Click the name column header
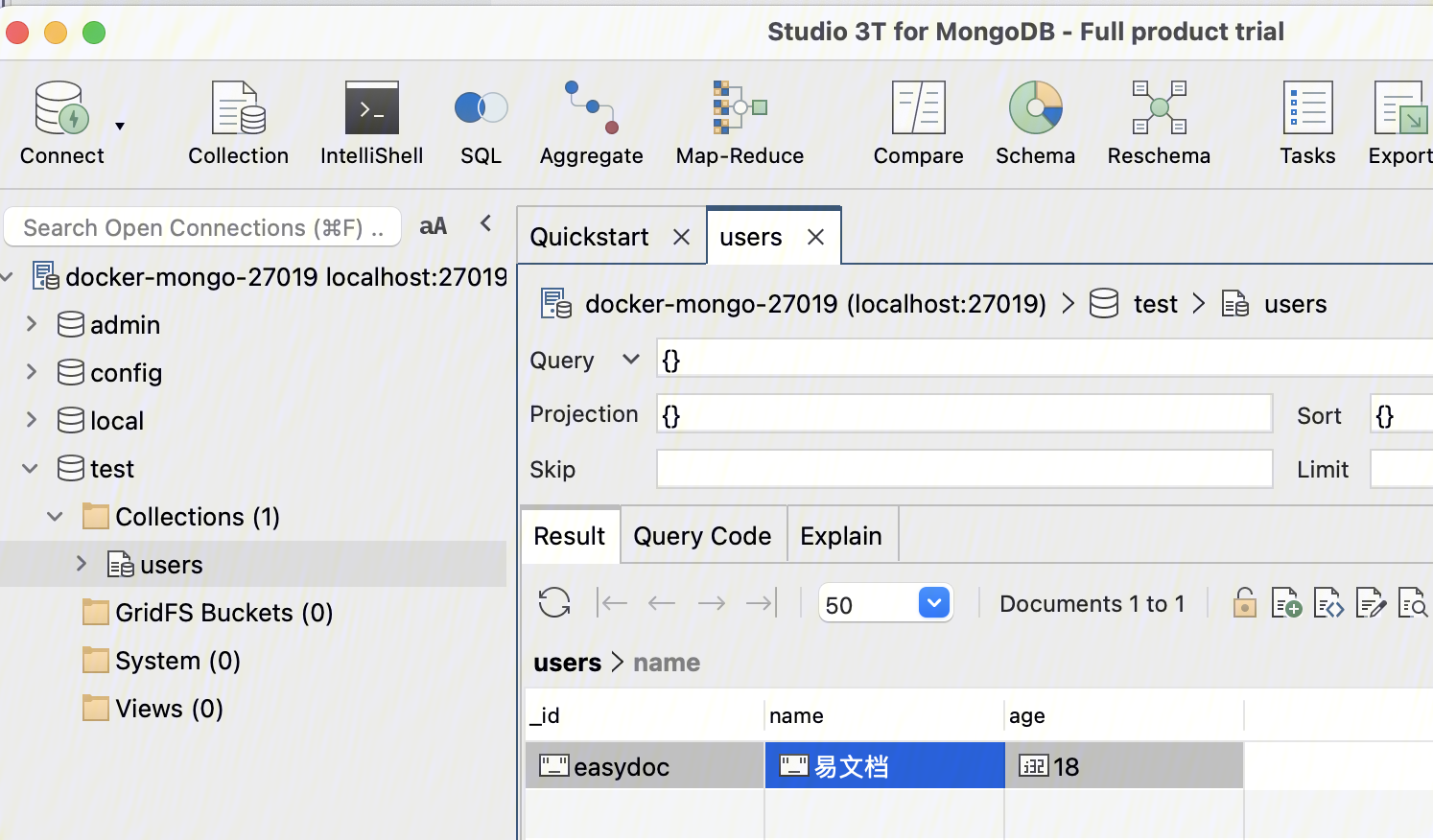The image size is (1433, 840). click(x=884, y=715)
